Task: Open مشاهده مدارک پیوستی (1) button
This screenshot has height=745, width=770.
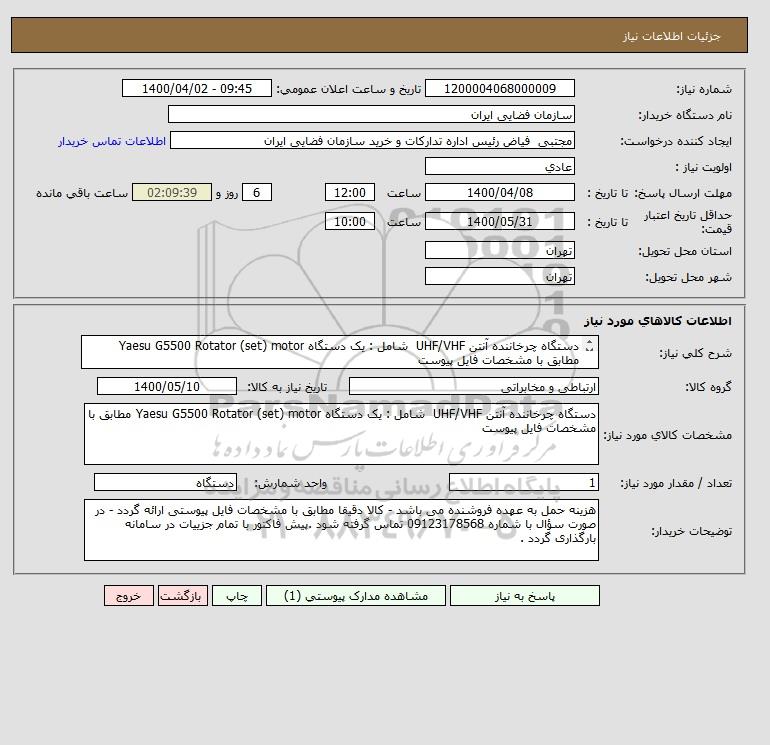Action: tap(356, 596)
